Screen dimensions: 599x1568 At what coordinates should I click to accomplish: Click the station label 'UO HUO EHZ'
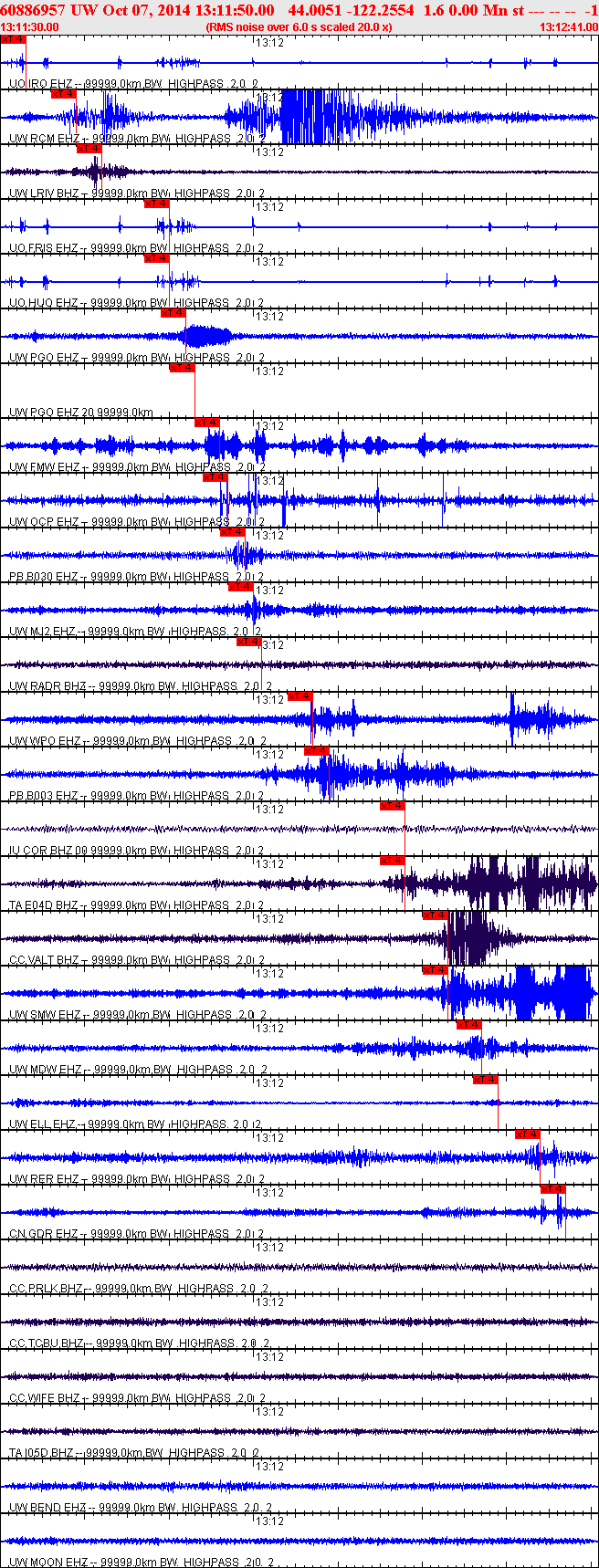[44, 303]
